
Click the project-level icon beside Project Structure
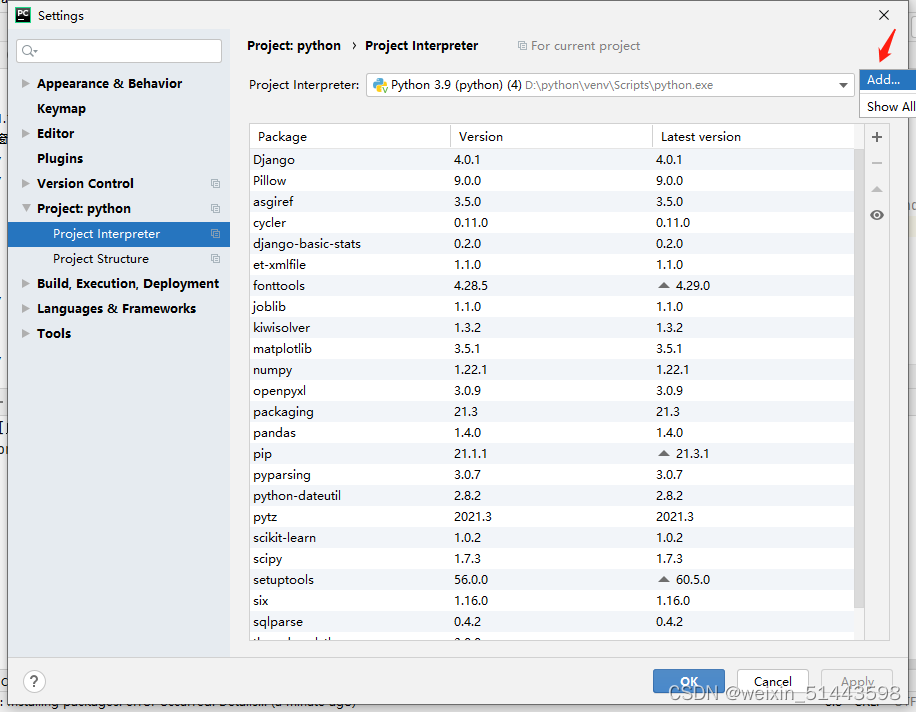[215, 259]
